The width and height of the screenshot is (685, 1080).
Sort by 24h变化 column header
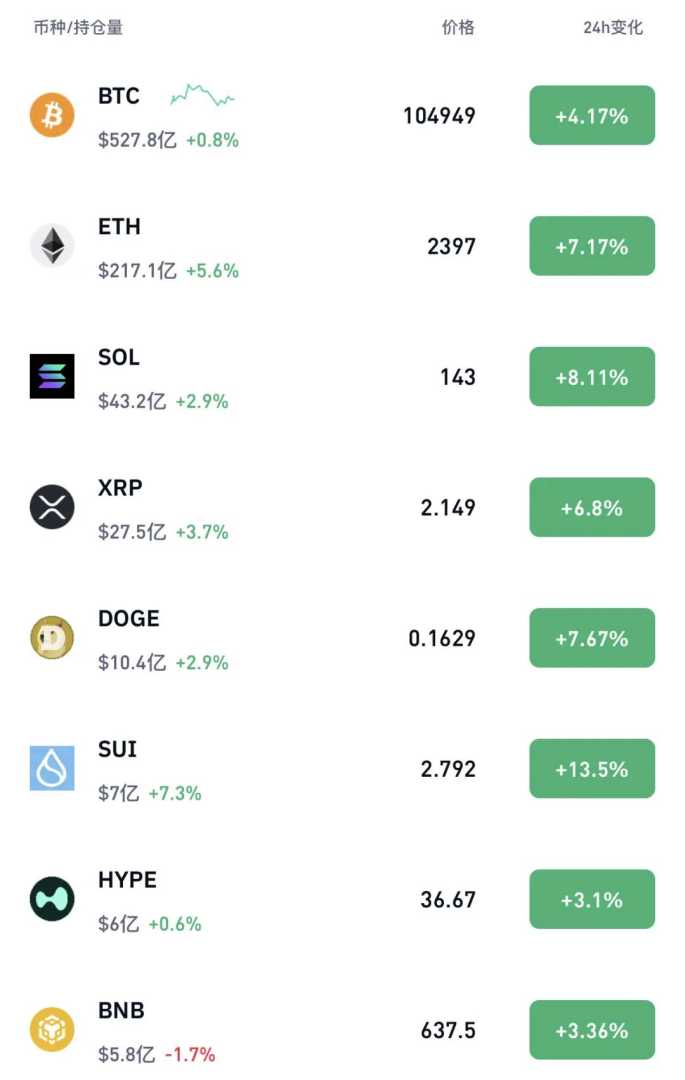[x=613, y=28]
